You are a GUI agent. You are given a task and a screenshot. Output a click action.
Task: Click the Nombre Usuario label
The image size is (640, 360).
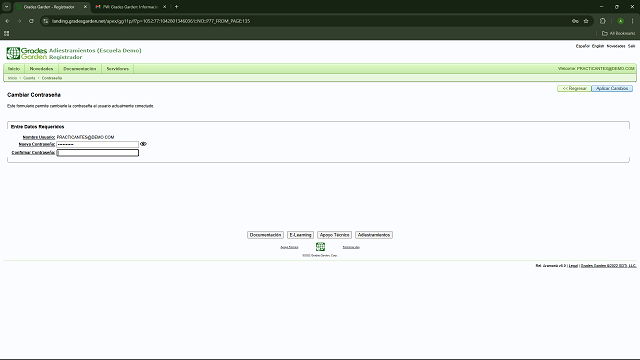point(39,138)
